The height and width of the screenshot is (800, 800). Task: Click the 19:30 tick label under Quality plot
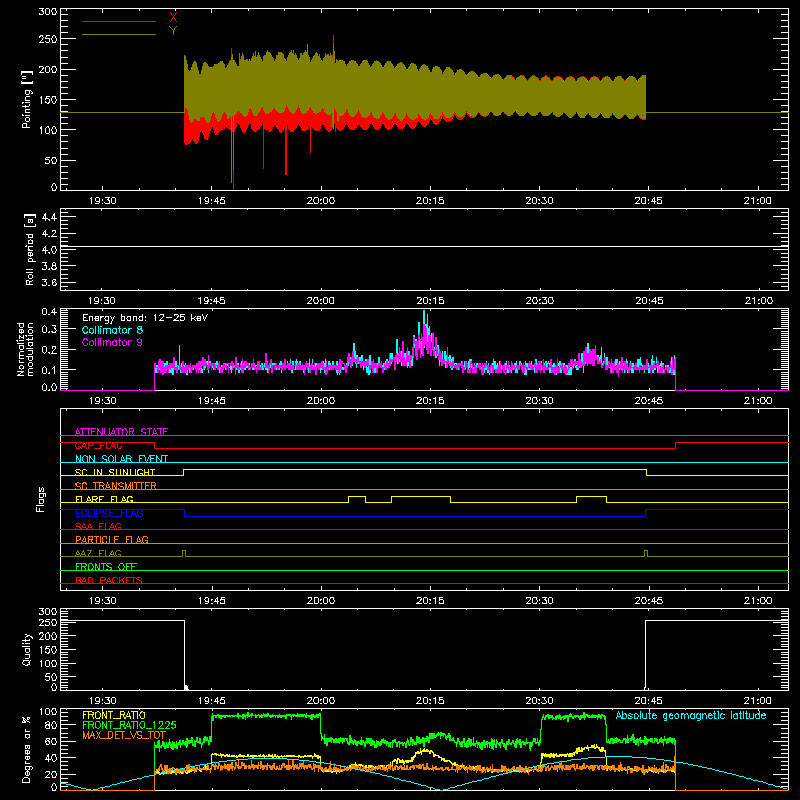click(x=103, y=701)
